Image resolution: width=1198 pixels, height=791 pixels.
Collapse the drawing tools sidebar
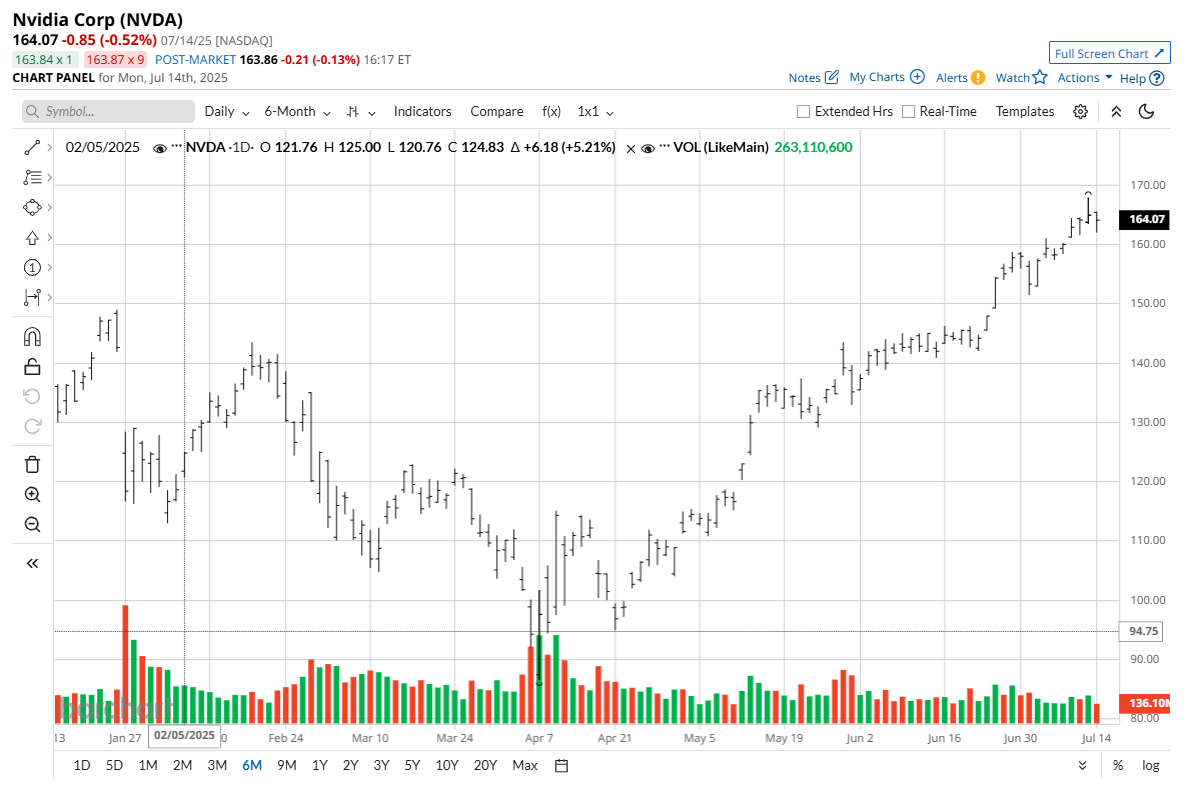(x=32, y=563)
